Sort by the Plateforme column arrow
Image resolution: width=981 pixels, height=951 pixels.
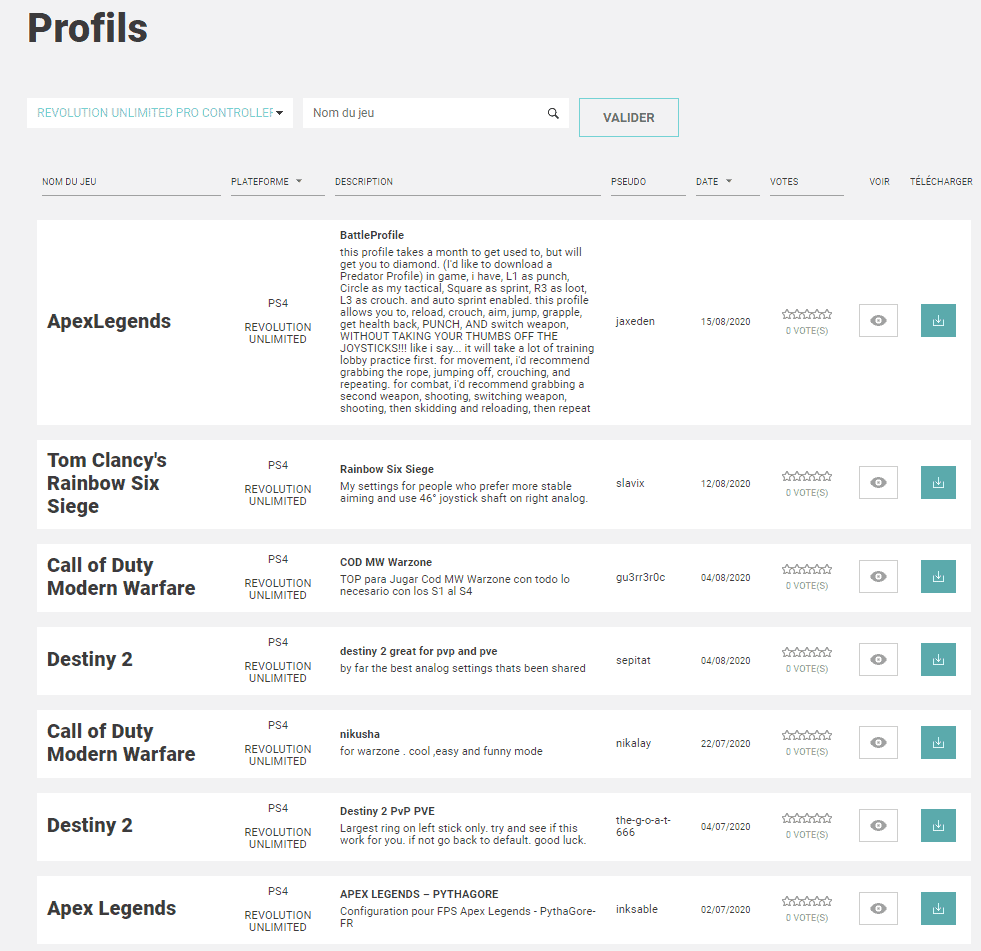coord(299,182)
